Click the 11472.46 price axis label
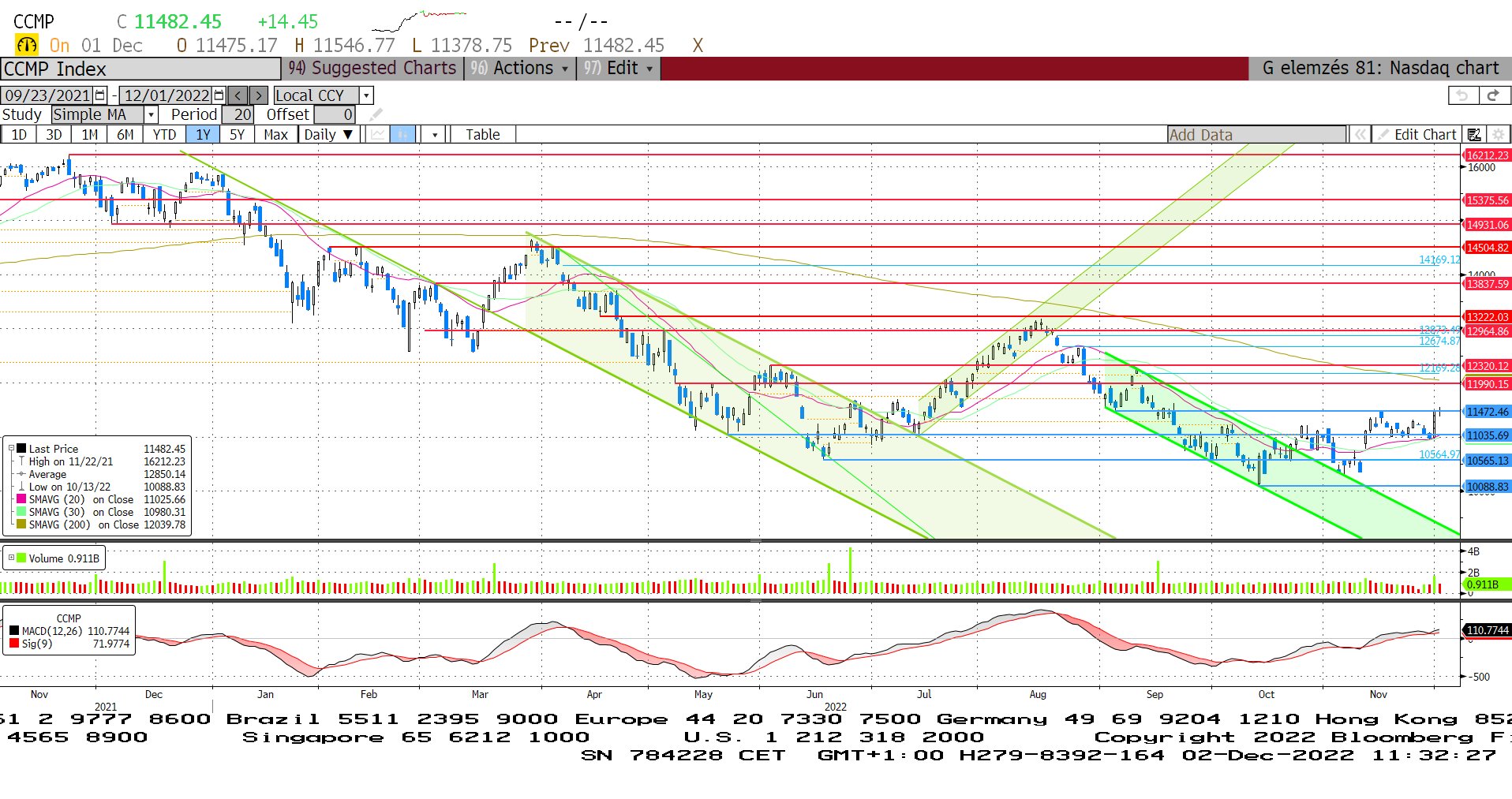This screenshot has width=1512, height=799. pos(1488,412)
